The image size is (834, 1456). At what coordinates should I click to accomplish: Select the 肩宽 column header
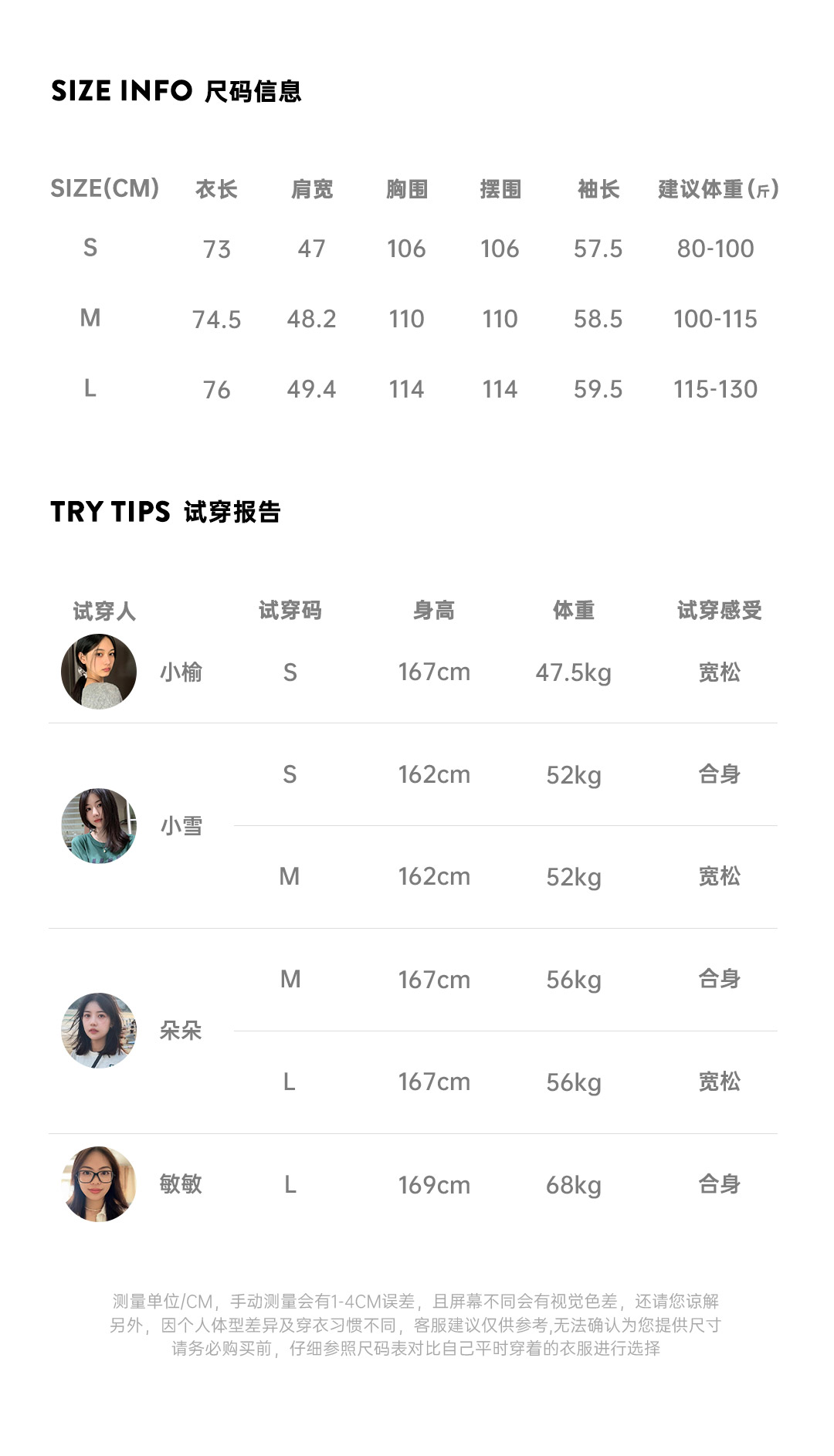[x=312, y=189]
